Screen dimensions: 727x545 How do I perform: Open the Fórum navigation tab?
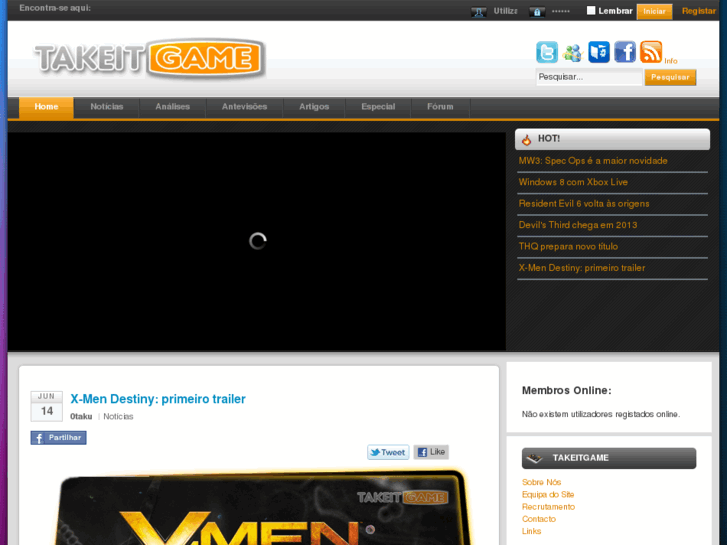point(440,107)
